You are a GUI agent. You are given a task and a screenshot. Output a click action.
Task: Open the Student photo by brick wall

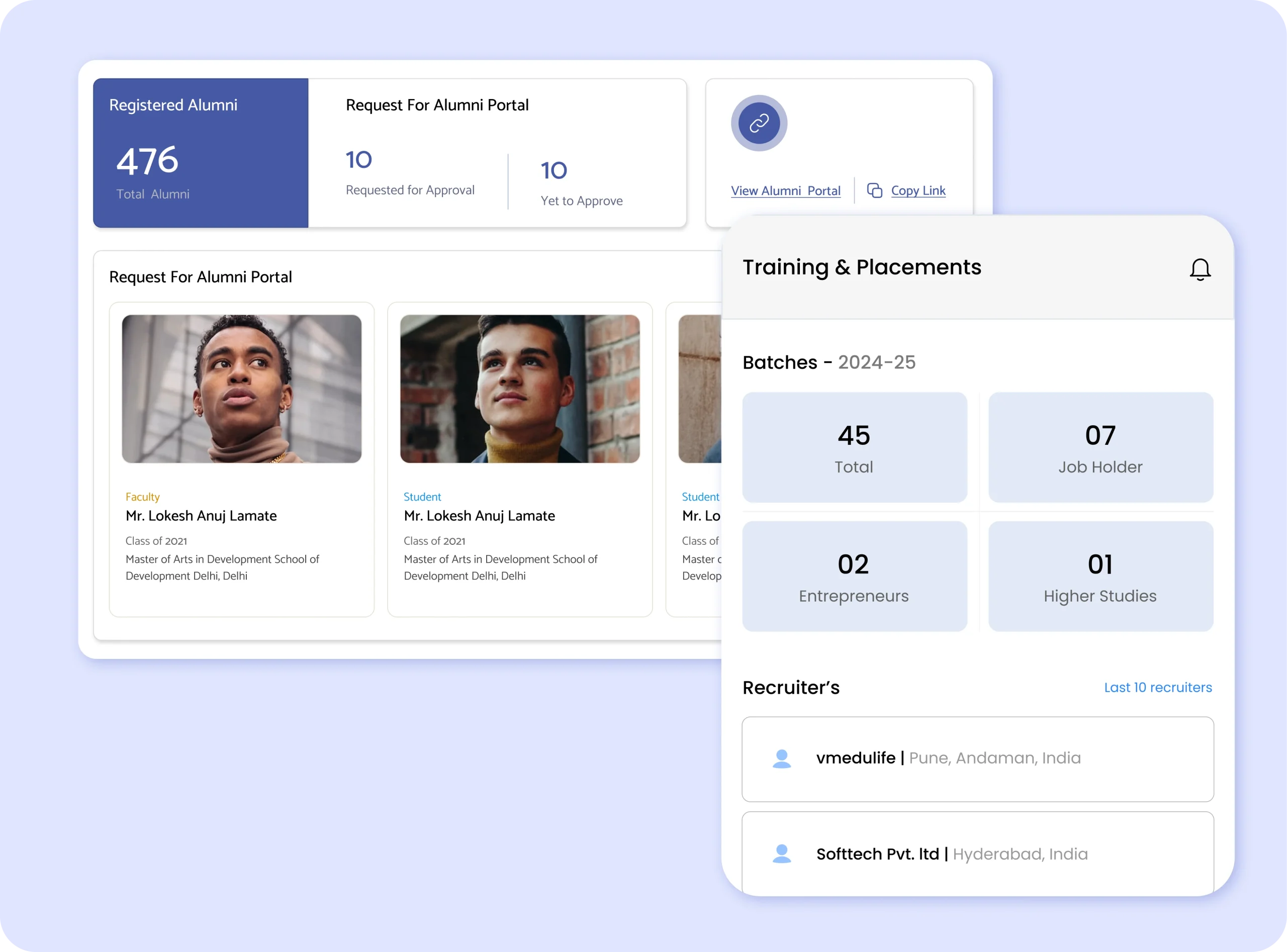pyautogui.click(x=519, y=389)
